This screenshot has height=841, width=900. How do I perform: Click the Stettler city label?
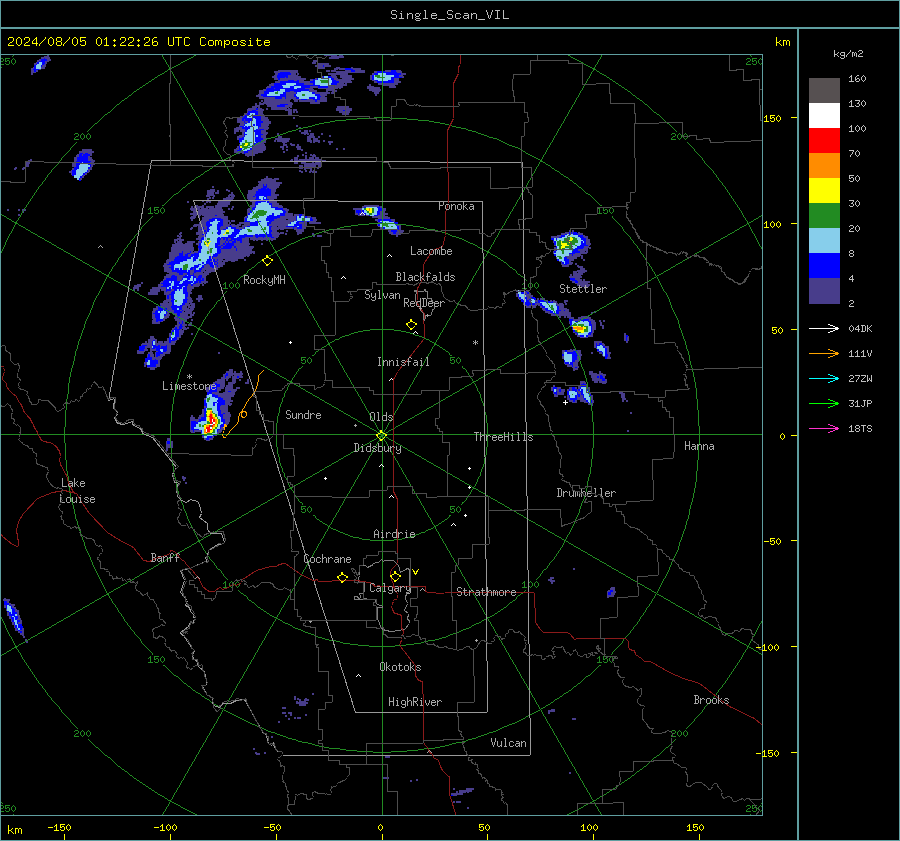click(x=583, y=289)
